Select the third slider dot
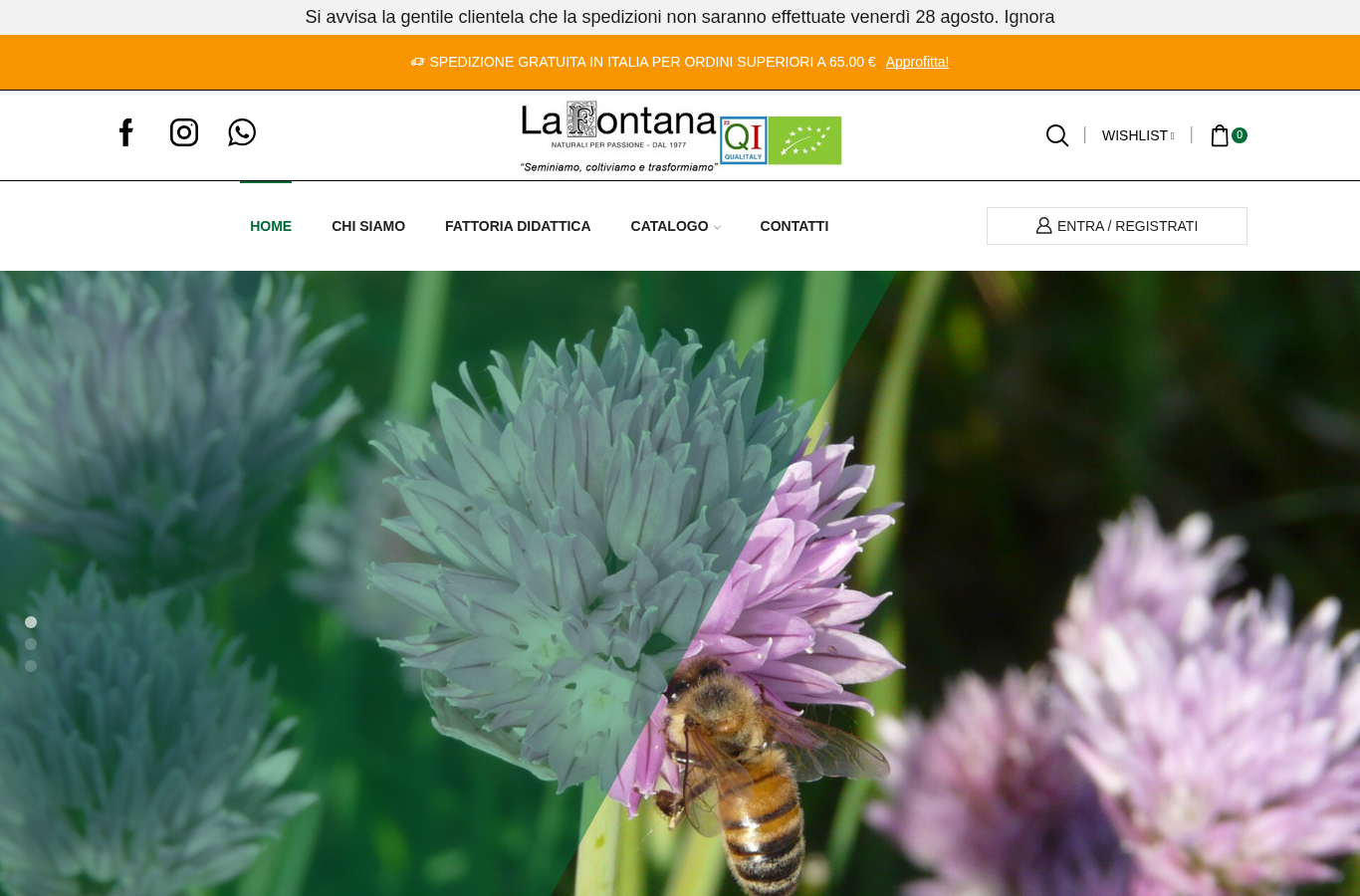This screenshot has width=1360, height=896. (31, 666)
